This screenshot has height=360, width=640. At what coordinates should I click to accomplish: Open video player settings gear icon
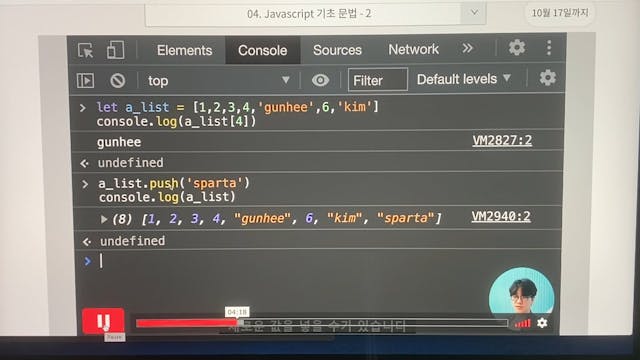[542, 323]
